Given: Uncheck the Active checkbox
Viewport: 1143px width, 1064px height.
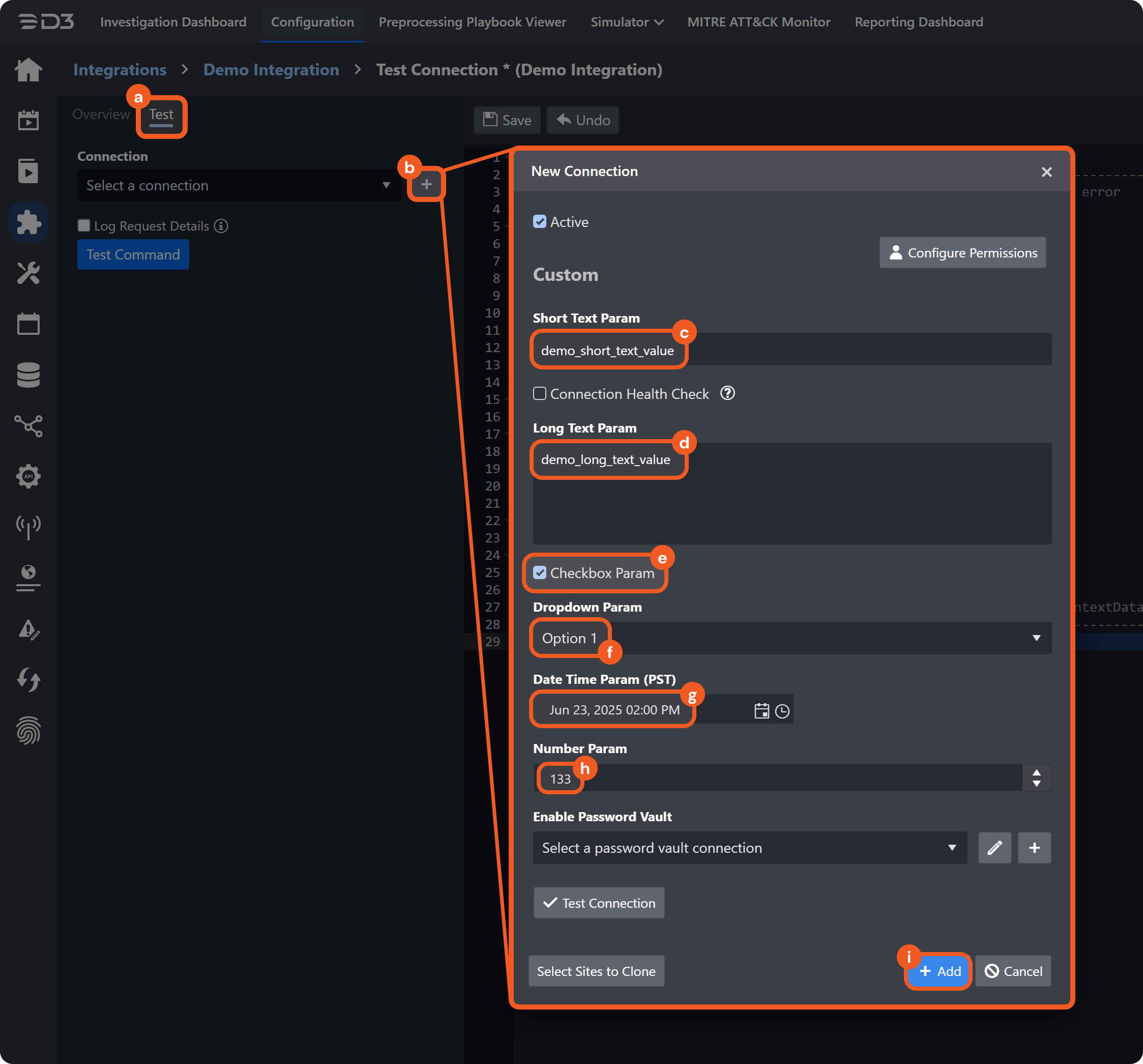Looking at the screenshot, I should (x=539, y=222).
